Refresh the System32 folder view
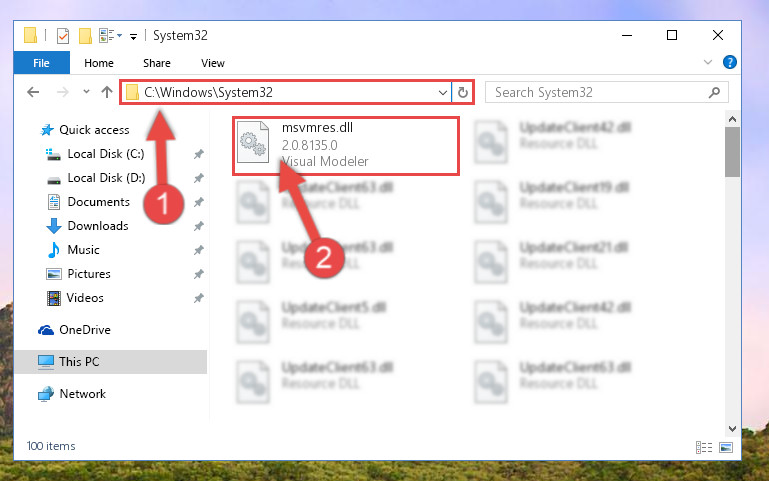Image resolution: width=769 pixels, height=481 pixels. 462,92
